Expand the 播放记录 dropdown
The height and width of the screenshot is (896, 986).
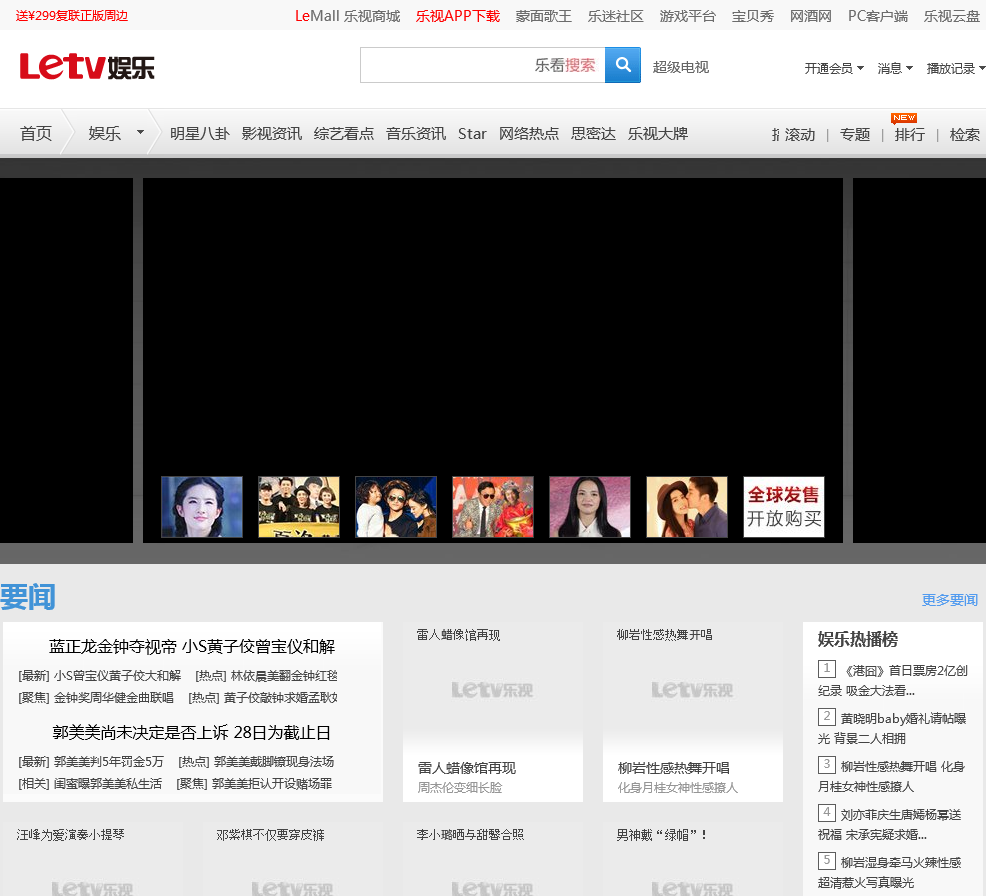pos(955,68)
